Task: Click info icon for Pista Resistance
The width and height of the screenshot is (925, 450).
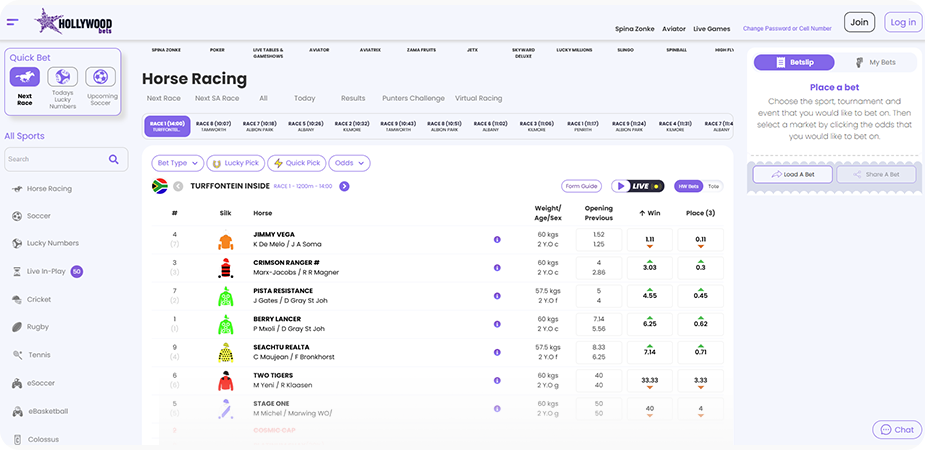Action: [497, 296]
